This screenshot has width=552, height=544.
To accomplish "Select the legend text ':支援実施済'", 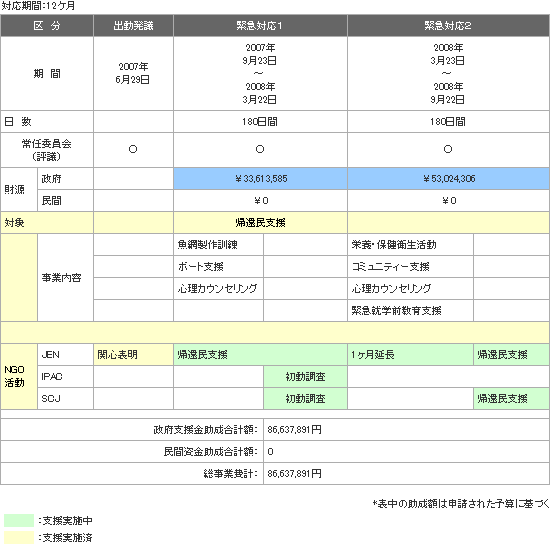I will 65,537.
